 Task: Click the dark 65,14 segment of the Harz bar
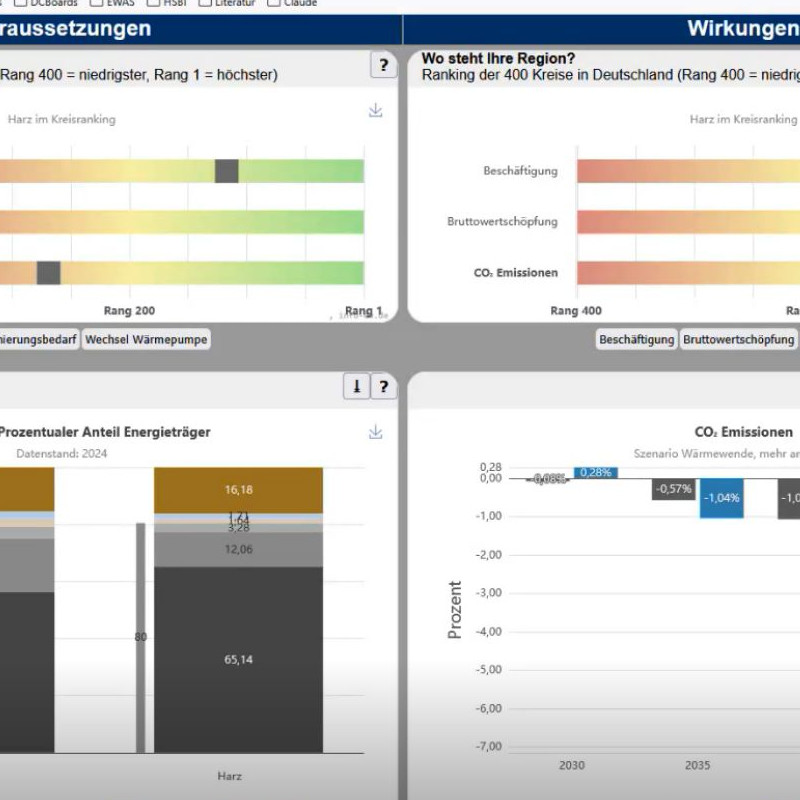pos(238,659)
